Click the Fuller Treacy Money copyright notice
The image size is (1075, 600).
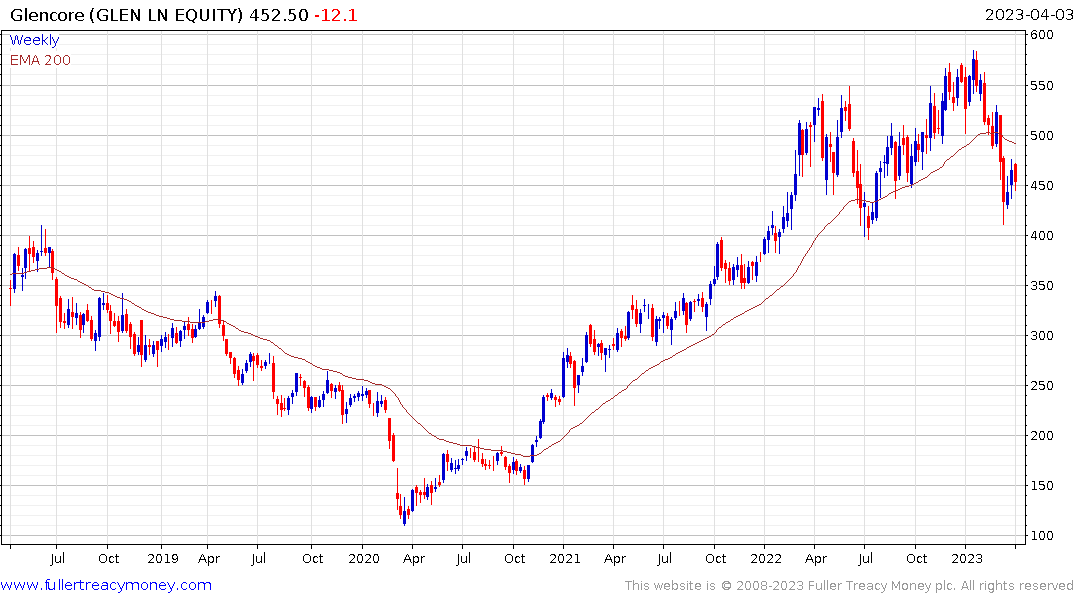click(849, 586)
